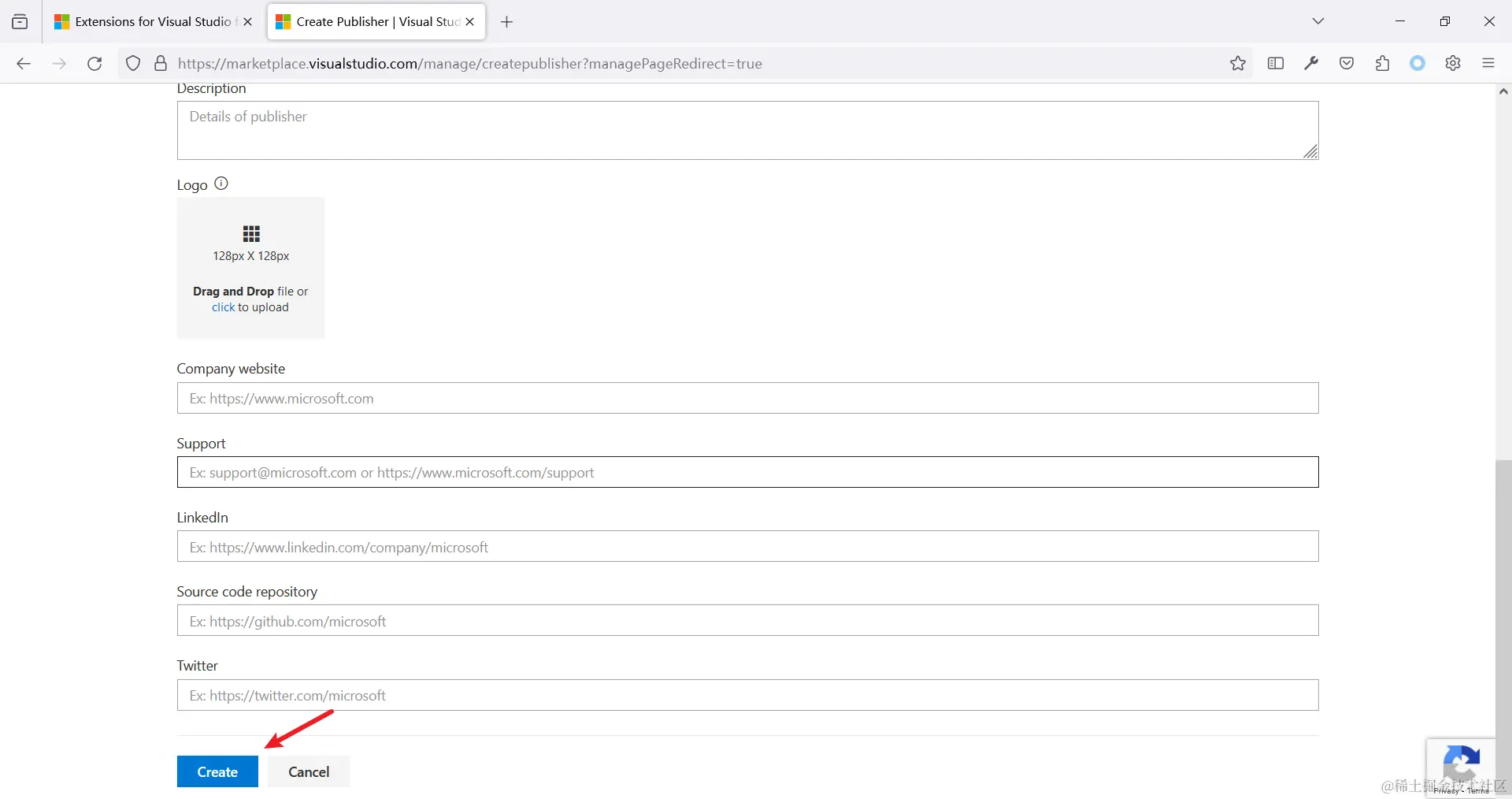Expand the list all tabs dropdown
The image size is (1512, 799).
pyautogui.click(x=1318, y=21)
